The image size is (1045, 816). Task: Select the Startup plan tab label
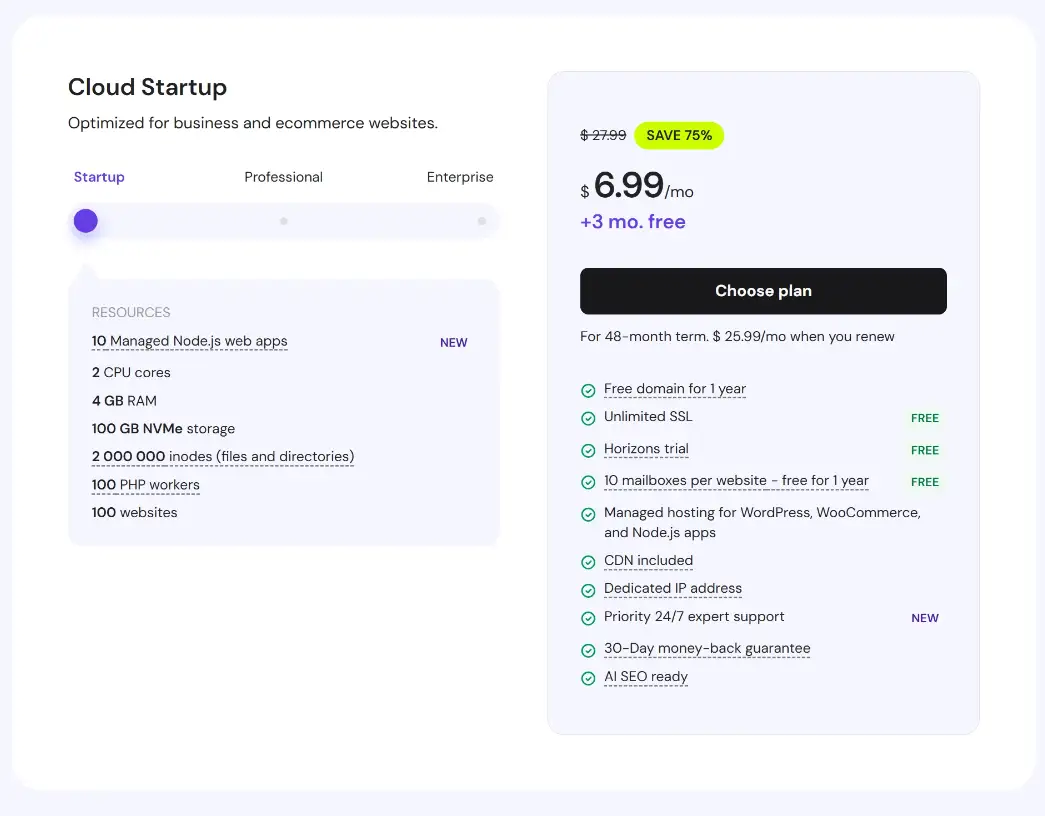point(99,177)
